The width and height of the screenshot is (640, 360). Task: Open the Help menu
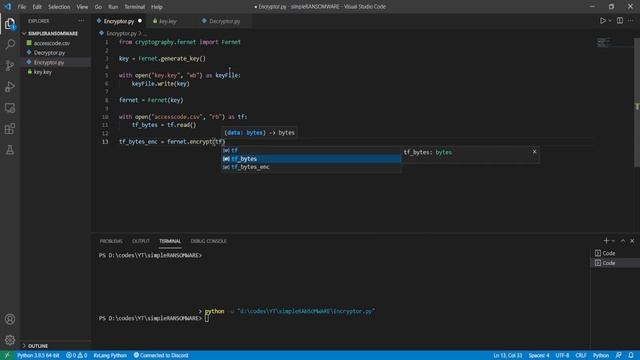click(157, 7)
